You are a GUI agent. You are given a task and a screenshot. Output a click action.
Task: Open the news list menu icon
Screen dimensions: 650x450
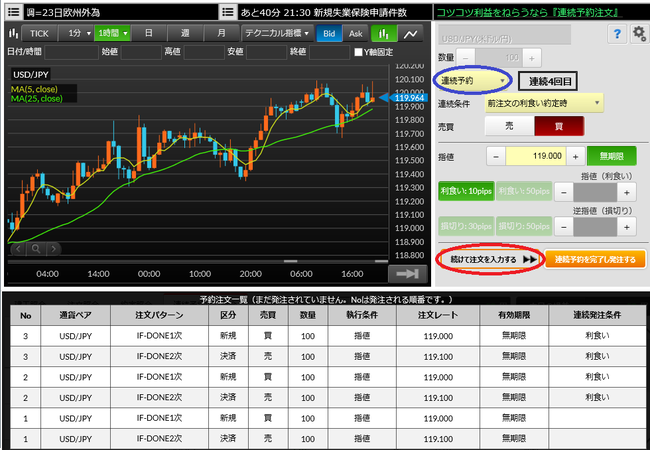click(13, 12)
